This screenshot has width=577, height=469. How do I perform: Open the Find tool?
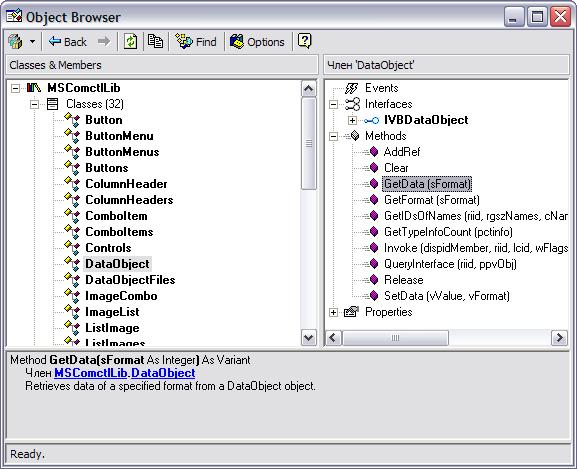(196, 42)
